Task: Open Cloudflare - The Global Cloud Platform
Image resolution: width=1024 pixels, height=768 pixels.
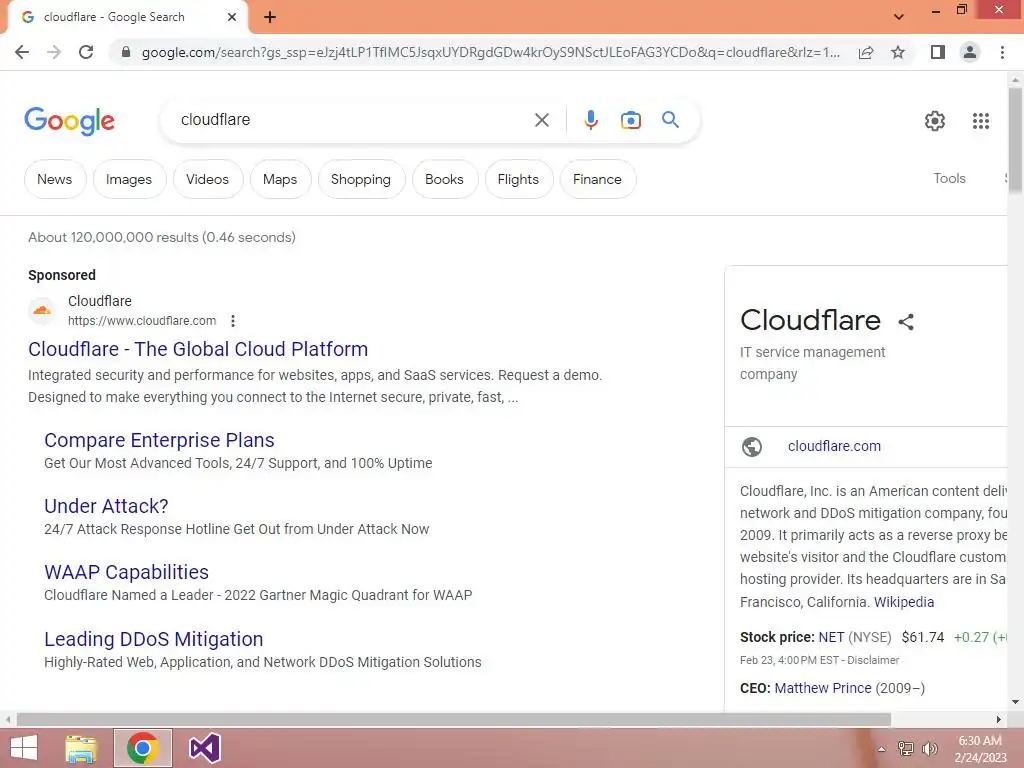Action: [x=198, y=349]
